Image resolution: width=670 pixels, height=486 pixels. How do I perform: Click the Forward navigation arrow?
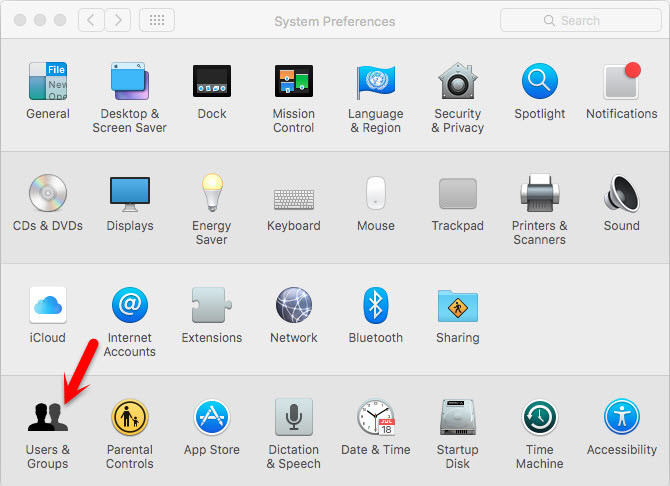118,20
